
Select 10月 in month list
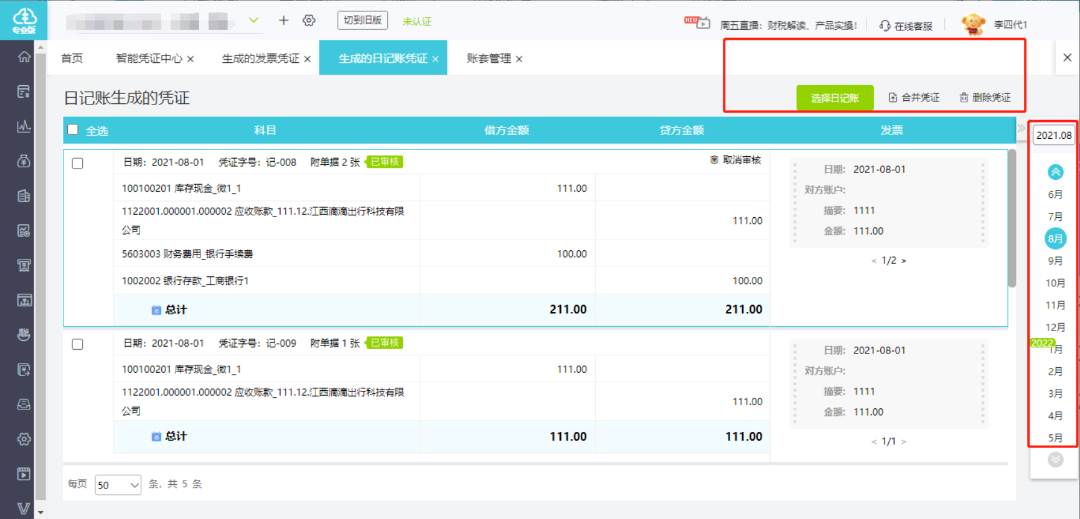(x=1055, y=283)
